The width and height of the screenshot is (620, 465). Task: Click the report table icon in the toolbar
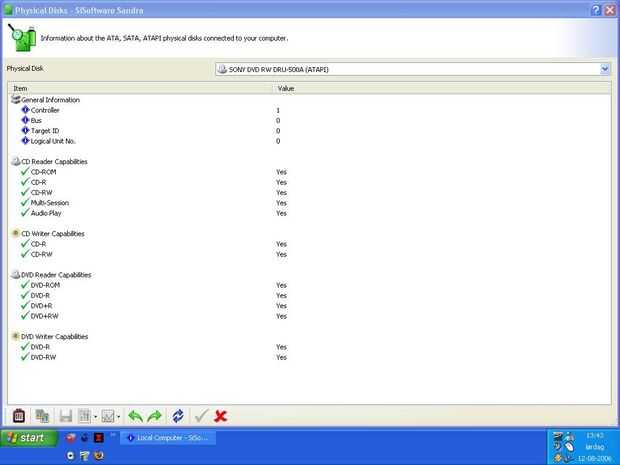(85, 416)
